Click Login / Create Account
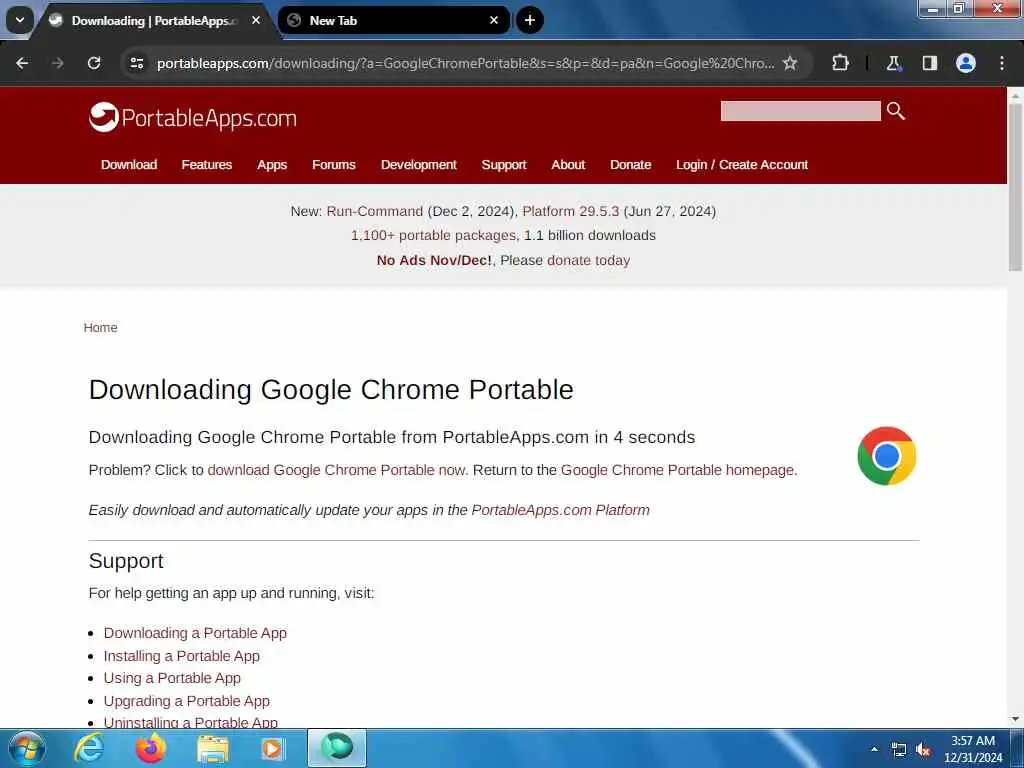 742,165
